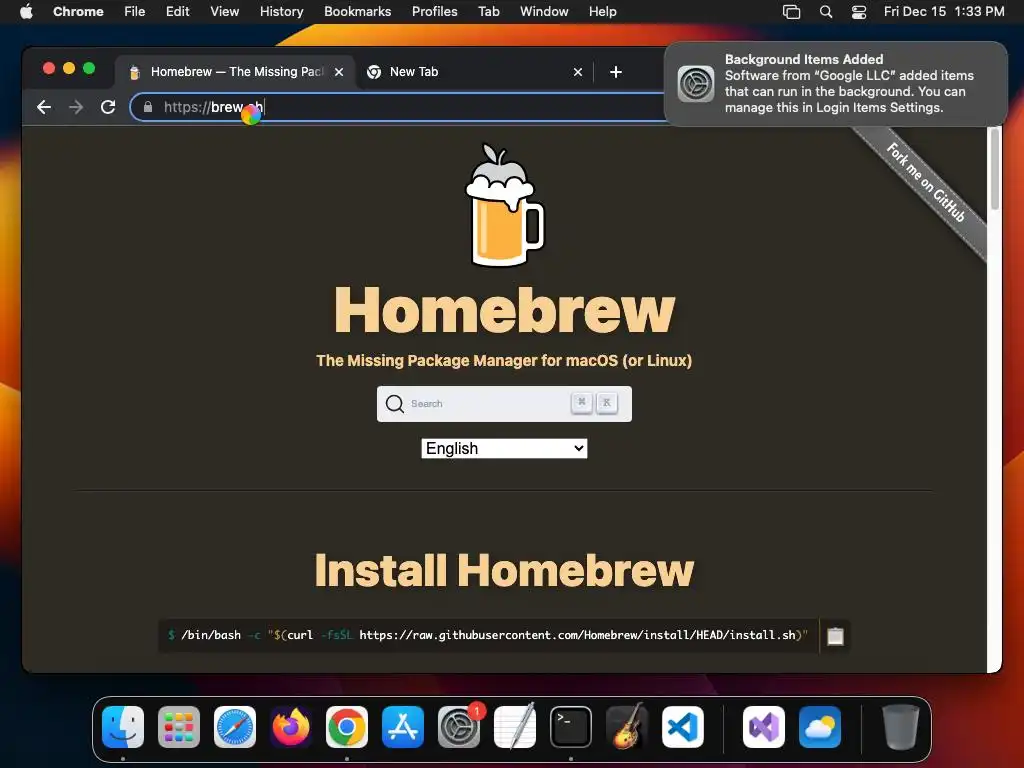Expand the English language dropdown
Image resolution: width=1024 pixels, height=768 pixels.
[504, 449]
